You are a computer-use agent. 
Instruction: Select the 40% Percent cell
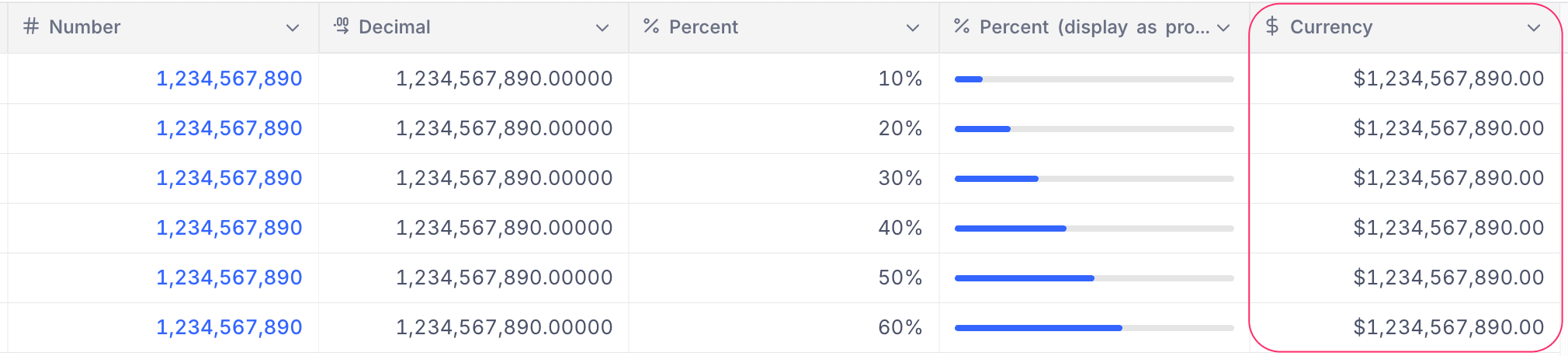pyautogui.click(x=900, y=229)
